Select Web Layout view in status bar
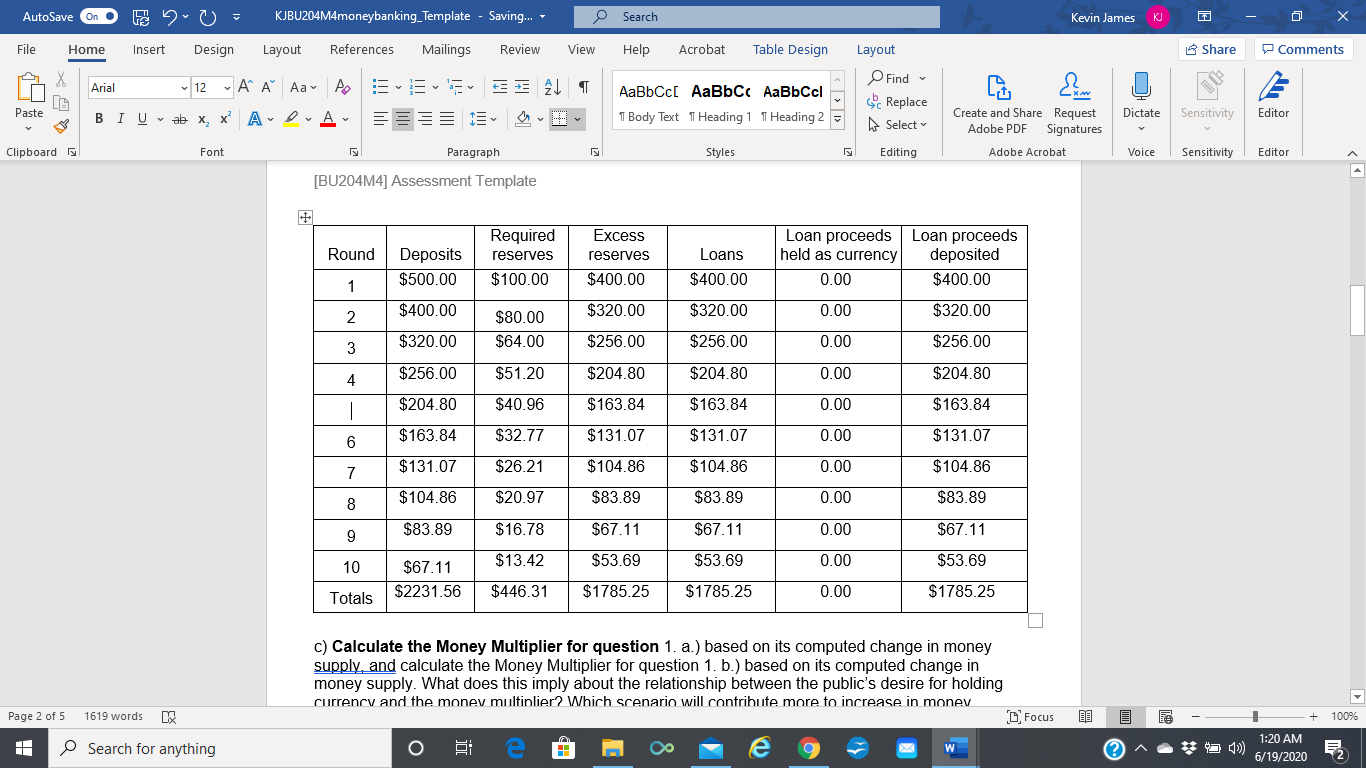The image size is (1366, 768). tap(1164, 716)
